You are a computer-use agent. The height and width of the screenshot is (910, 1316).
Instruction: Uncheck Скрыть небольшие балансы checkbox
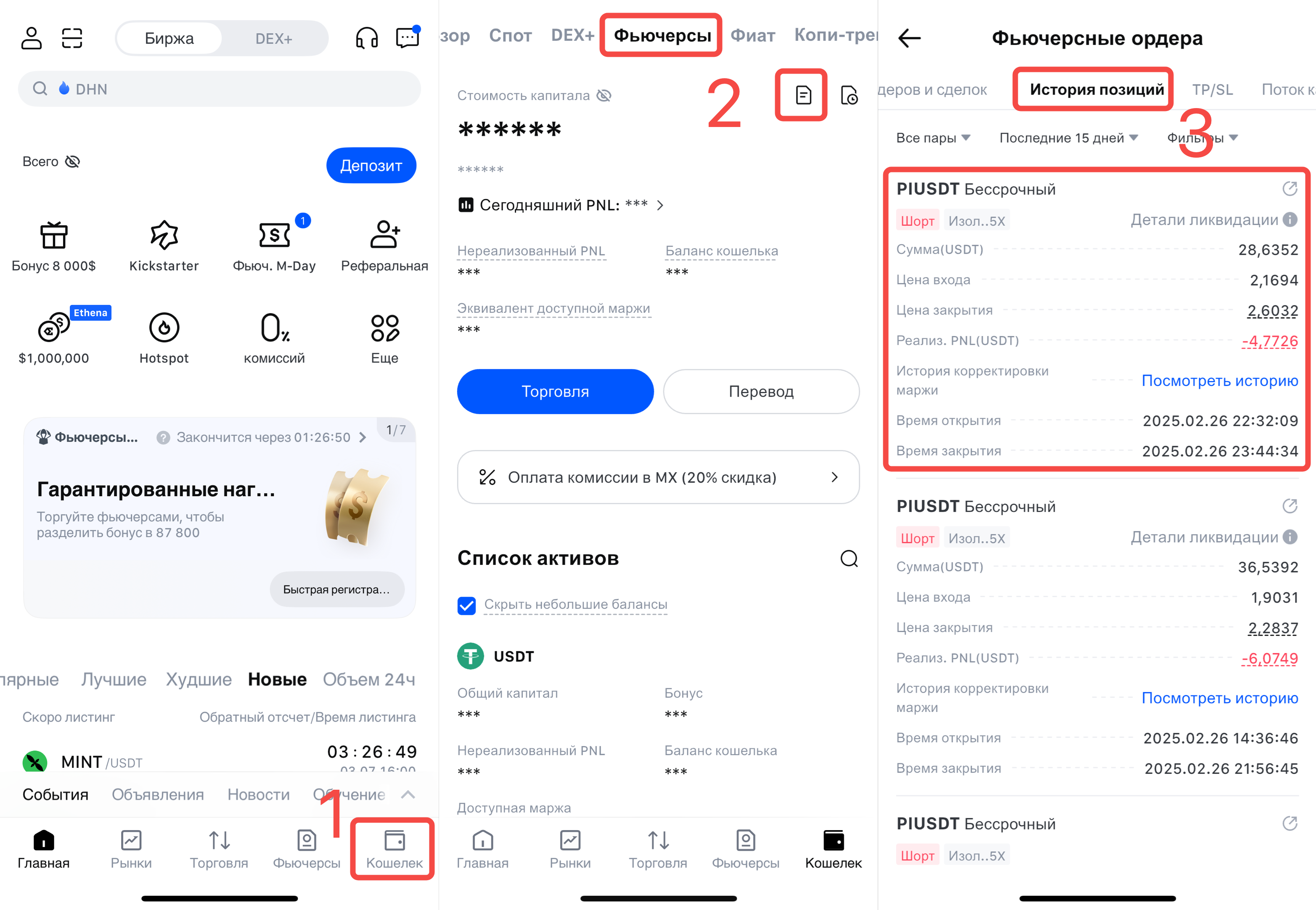(466, 605)
